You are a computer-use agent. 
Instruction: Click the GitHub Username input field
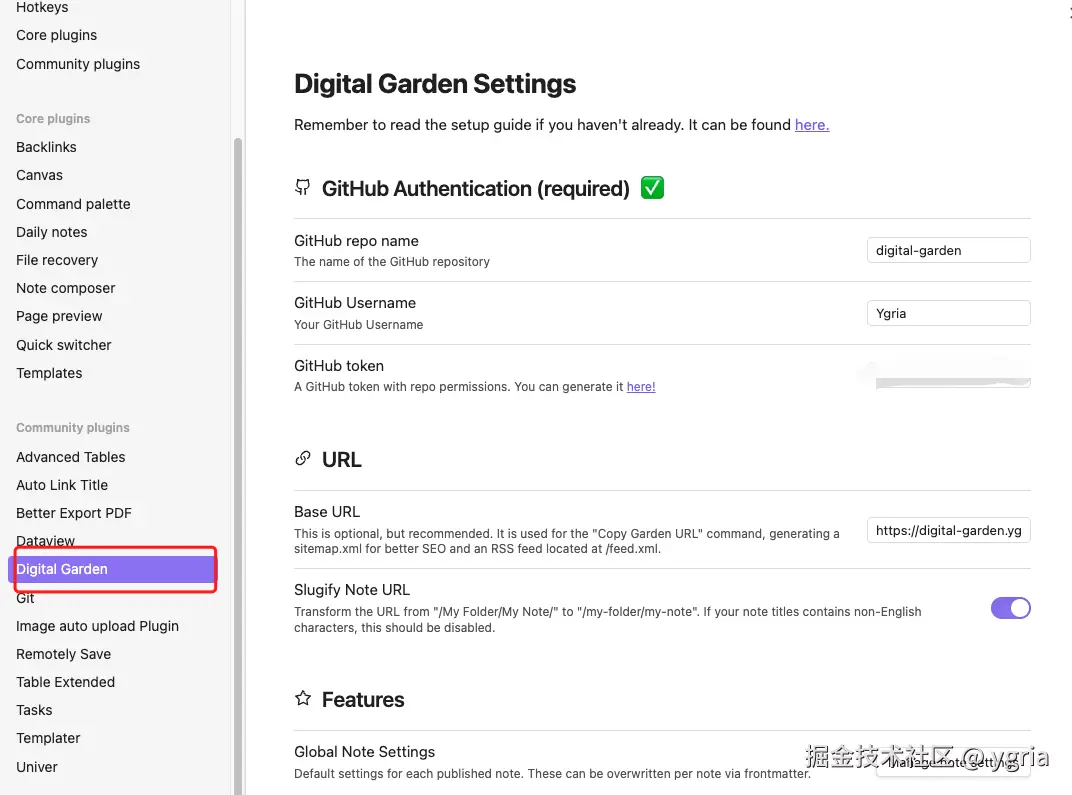(x=948, y=313)
